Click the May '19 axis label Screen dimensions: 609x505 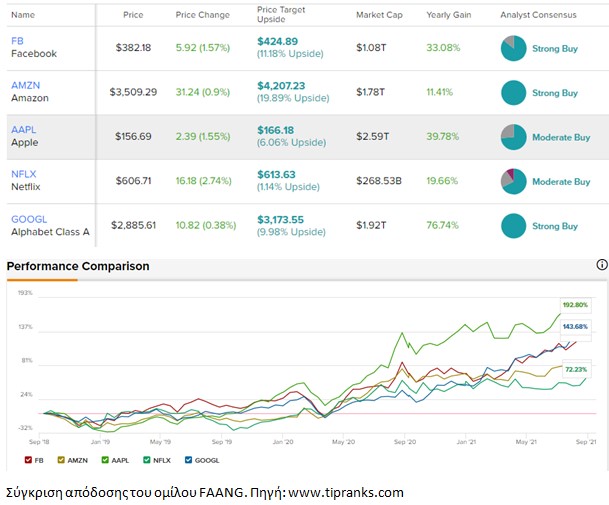click(160, 442)
